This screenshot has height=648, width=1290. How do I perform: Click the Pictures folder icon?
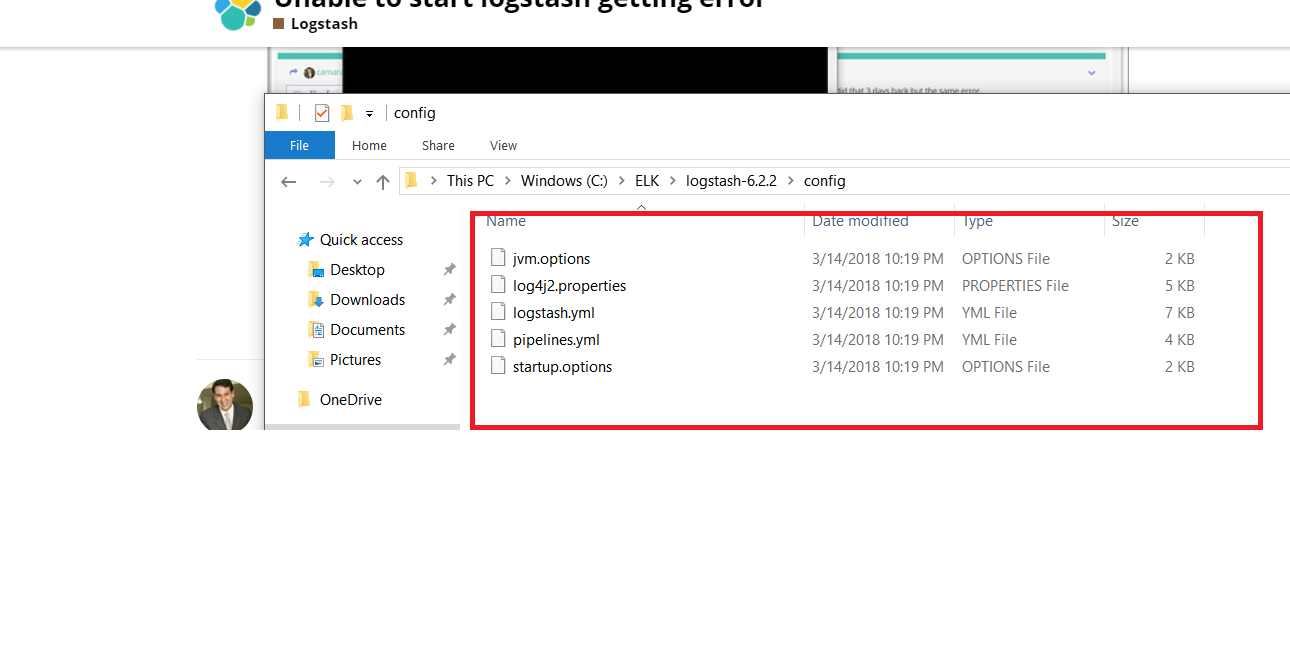(x=316, y=360)
